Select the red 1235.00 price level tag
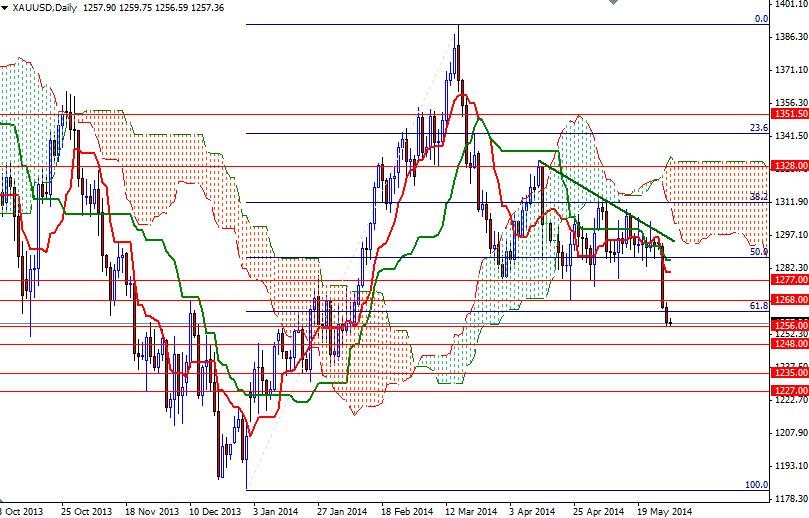Screen dimensions: 809x518 coord(787,373)
